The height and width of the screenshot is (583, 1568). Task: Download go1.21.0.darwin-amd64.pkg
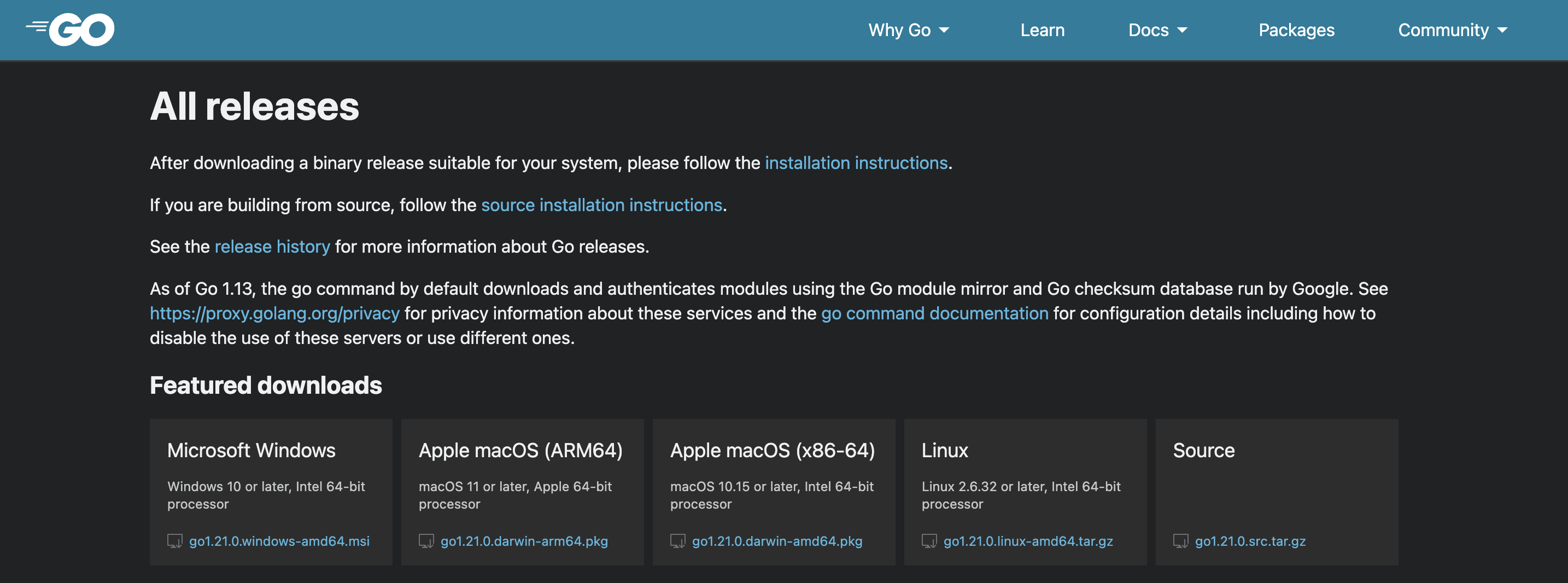pyautogui.click(x=777, y=541)
